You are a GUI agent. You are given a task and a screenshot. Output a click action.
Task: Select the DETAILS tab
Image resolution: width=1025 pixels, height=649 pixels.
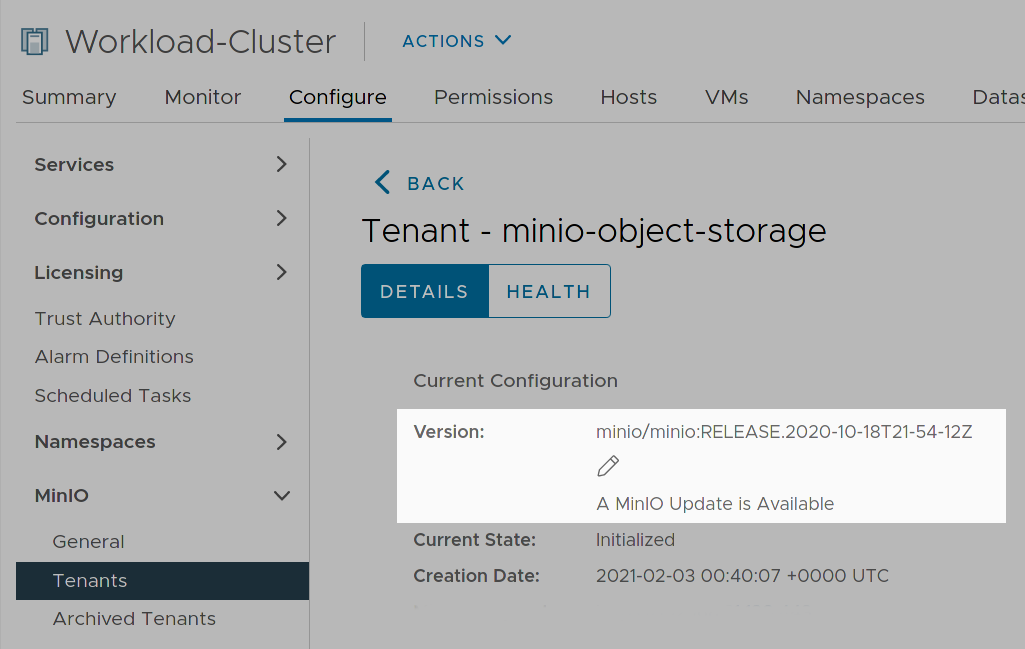point(424,291)
